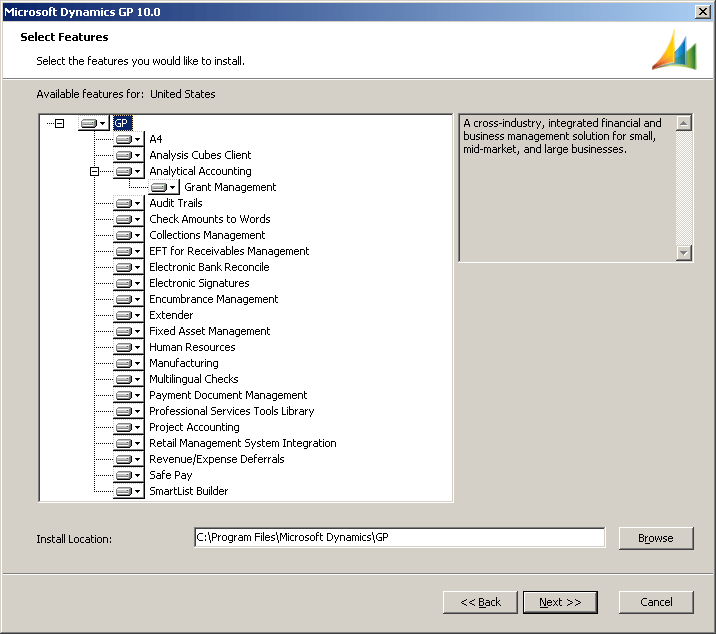
Task: Cancel the installation wizard
Action: (656, 602)
